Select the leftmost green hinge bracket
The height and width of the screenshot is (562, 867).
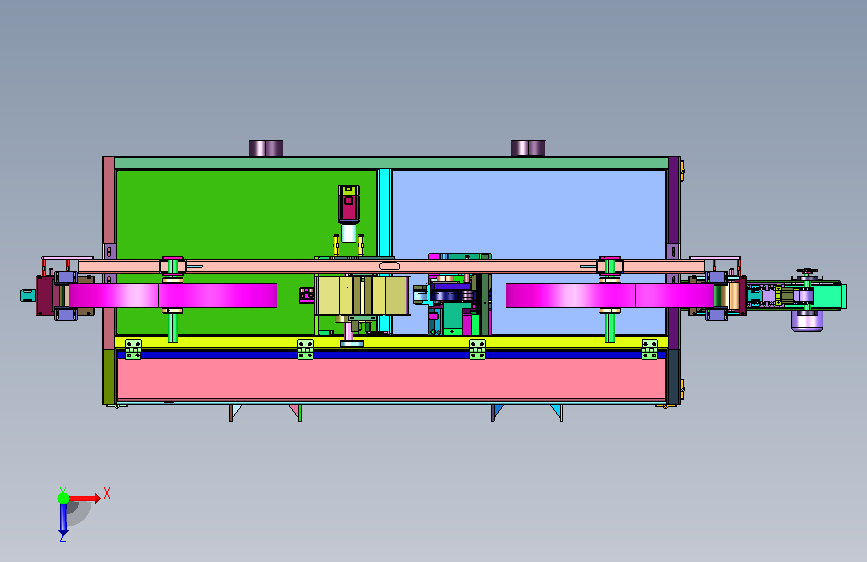click(133, 350)
